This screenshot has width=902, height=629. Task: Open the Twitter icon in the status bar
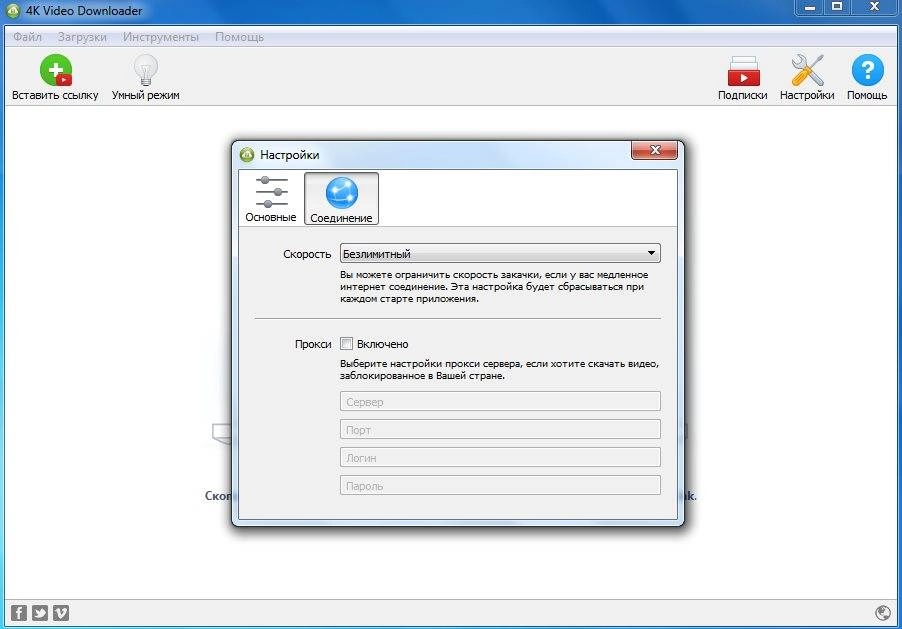point(40,613)
